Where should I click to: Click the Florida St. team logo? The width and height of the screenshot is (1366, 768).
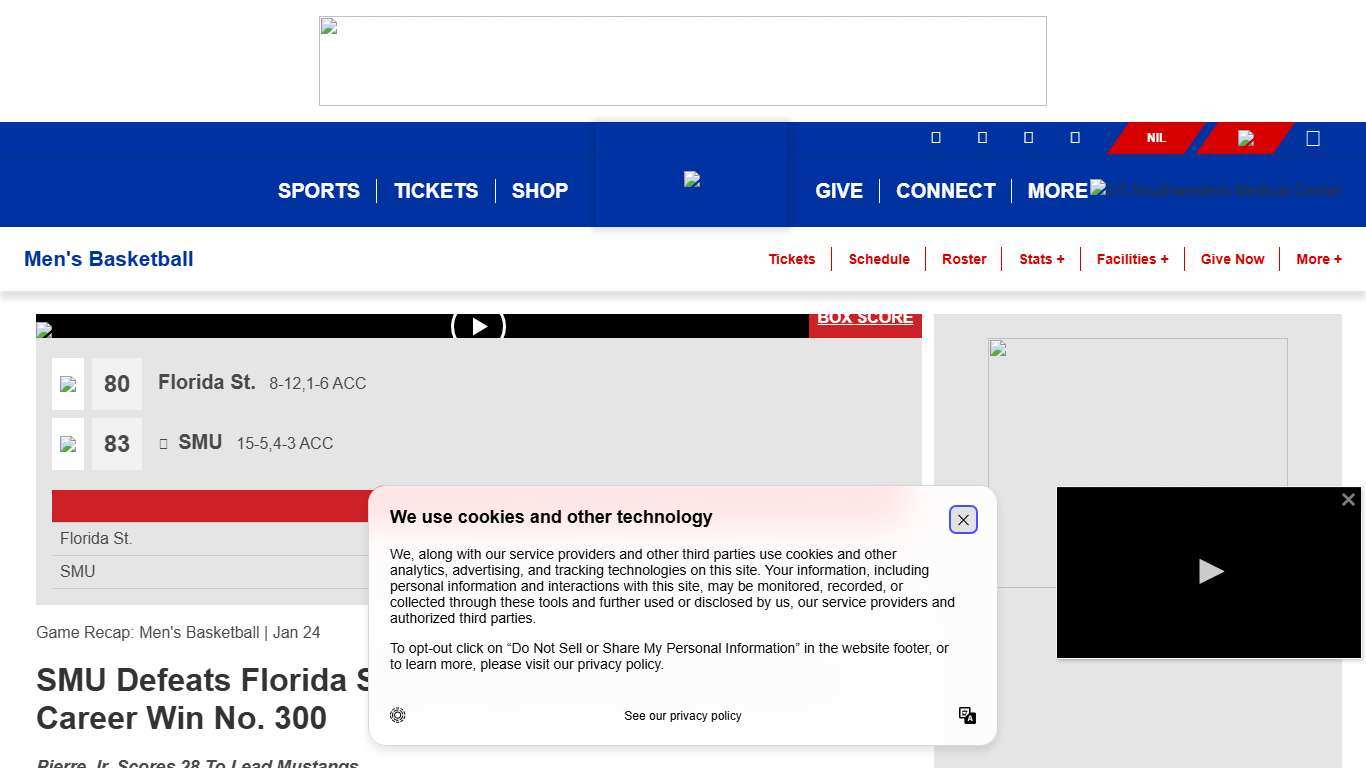pos(68,384)
